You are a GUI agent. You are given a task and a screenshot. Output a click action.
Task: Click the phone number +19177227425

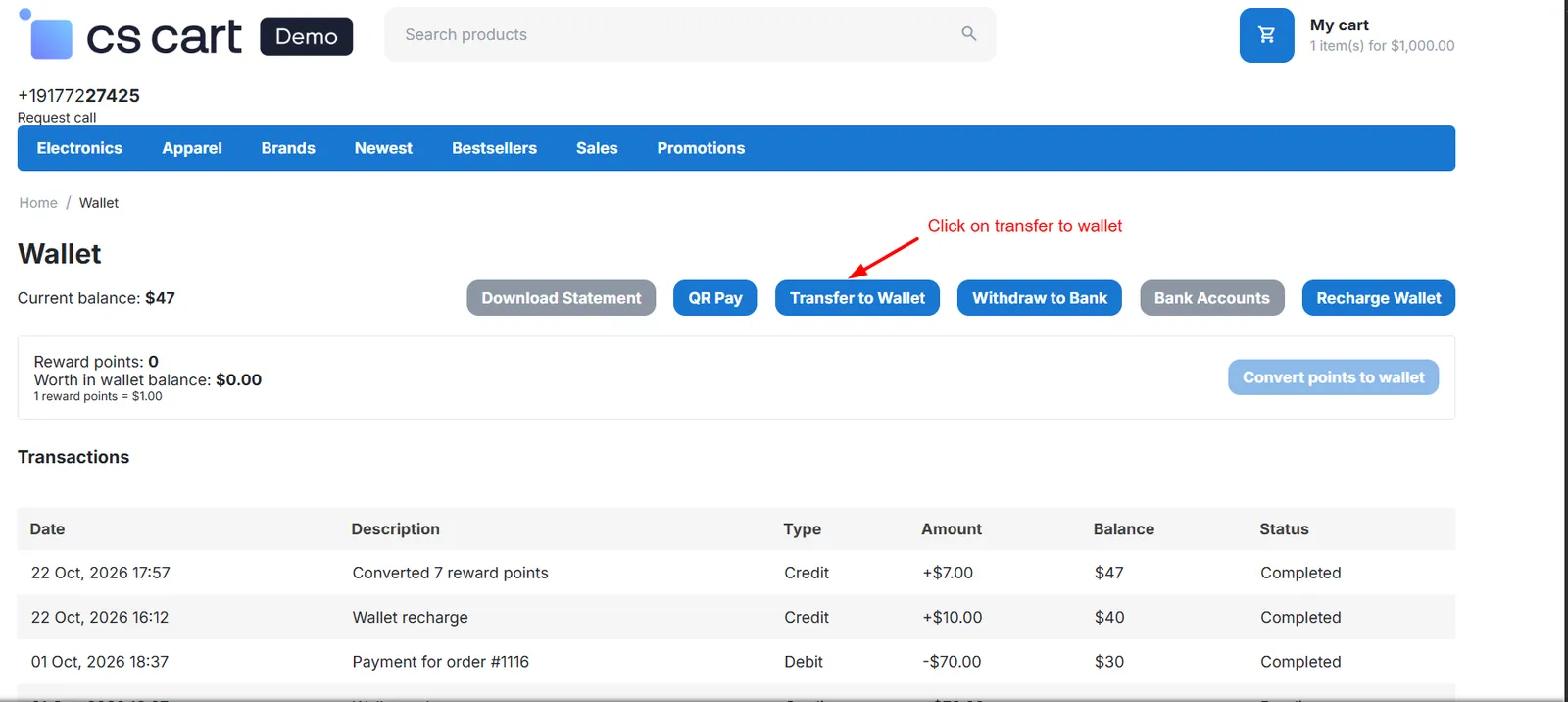tap(78, 95)
